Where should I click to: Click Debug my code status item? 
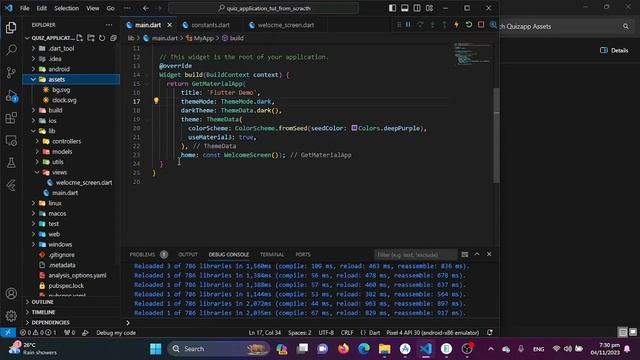(x=116, y=333)
